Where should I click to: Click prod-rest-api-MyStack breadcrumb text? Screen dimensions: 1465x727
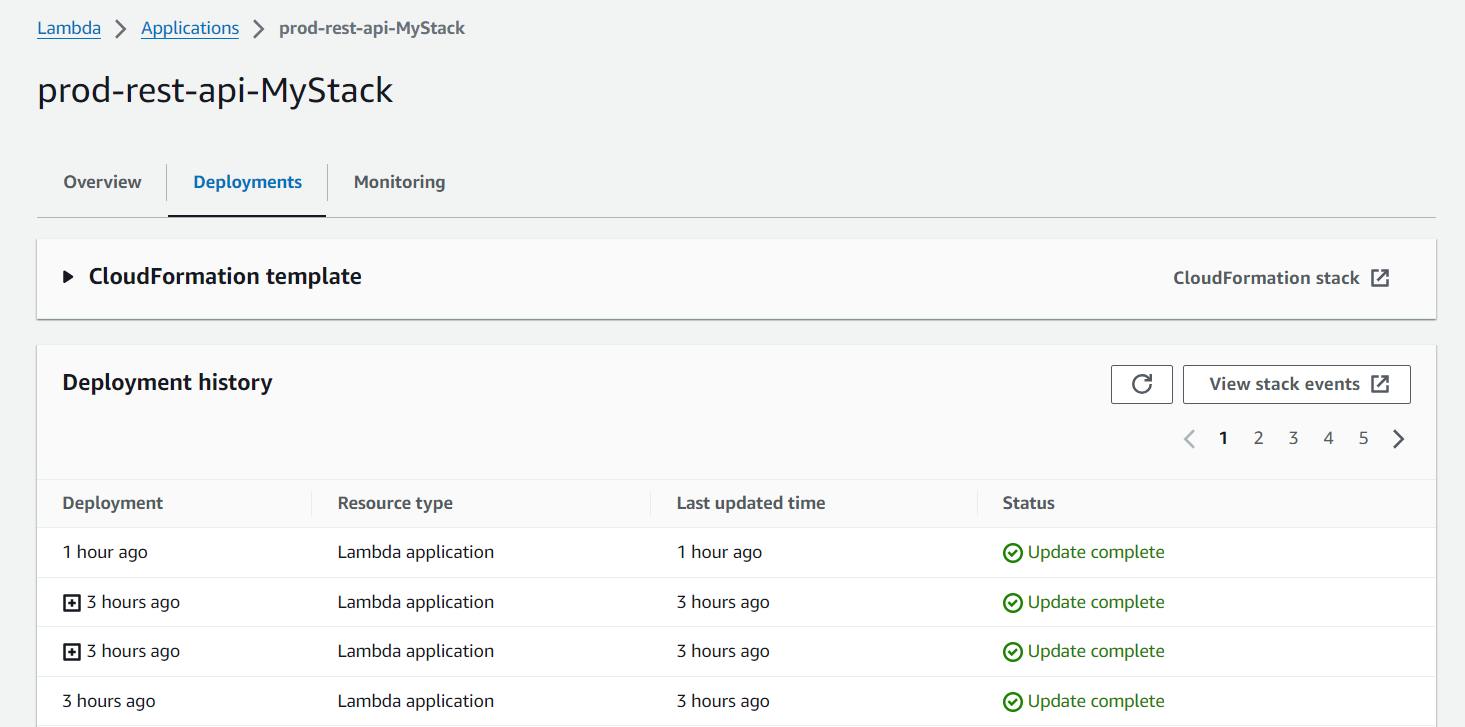click(x=372, y=28)
